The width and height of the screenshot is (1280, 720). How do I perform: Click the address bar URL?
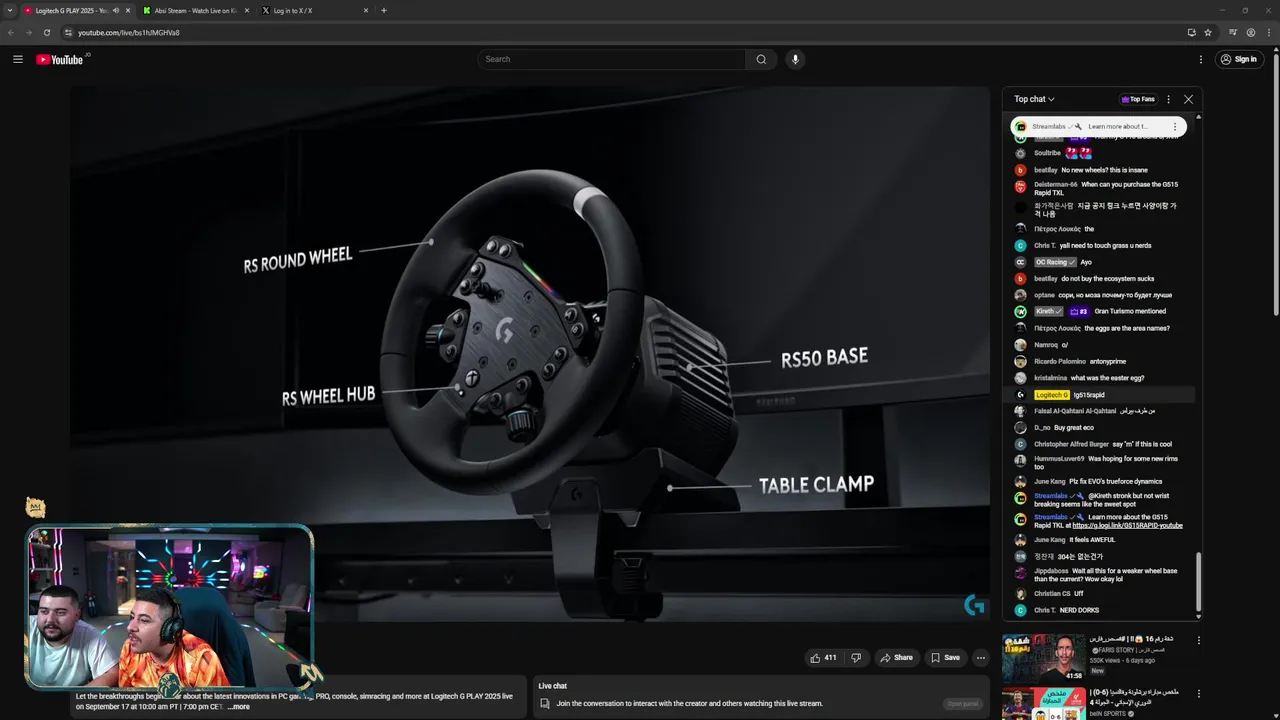pyautogui.click(x=129, y=32)
